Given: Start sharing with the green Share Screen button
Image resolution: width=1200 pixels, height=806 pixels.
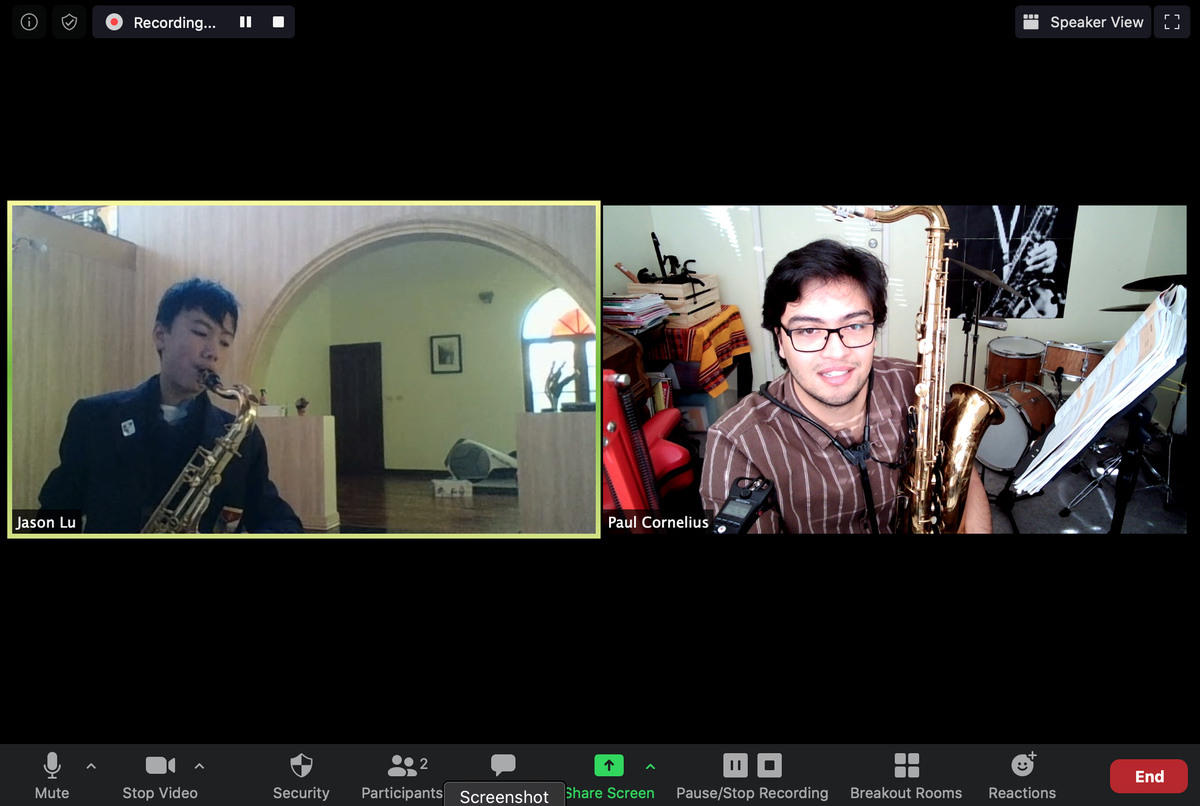Looking at the screenshot, I should coord(609,776).
